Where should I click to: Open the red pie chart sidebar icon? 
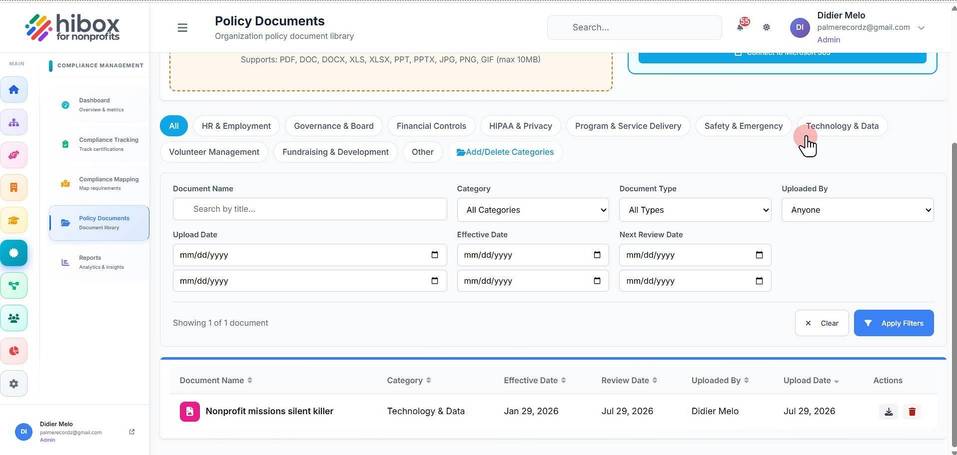13,351
